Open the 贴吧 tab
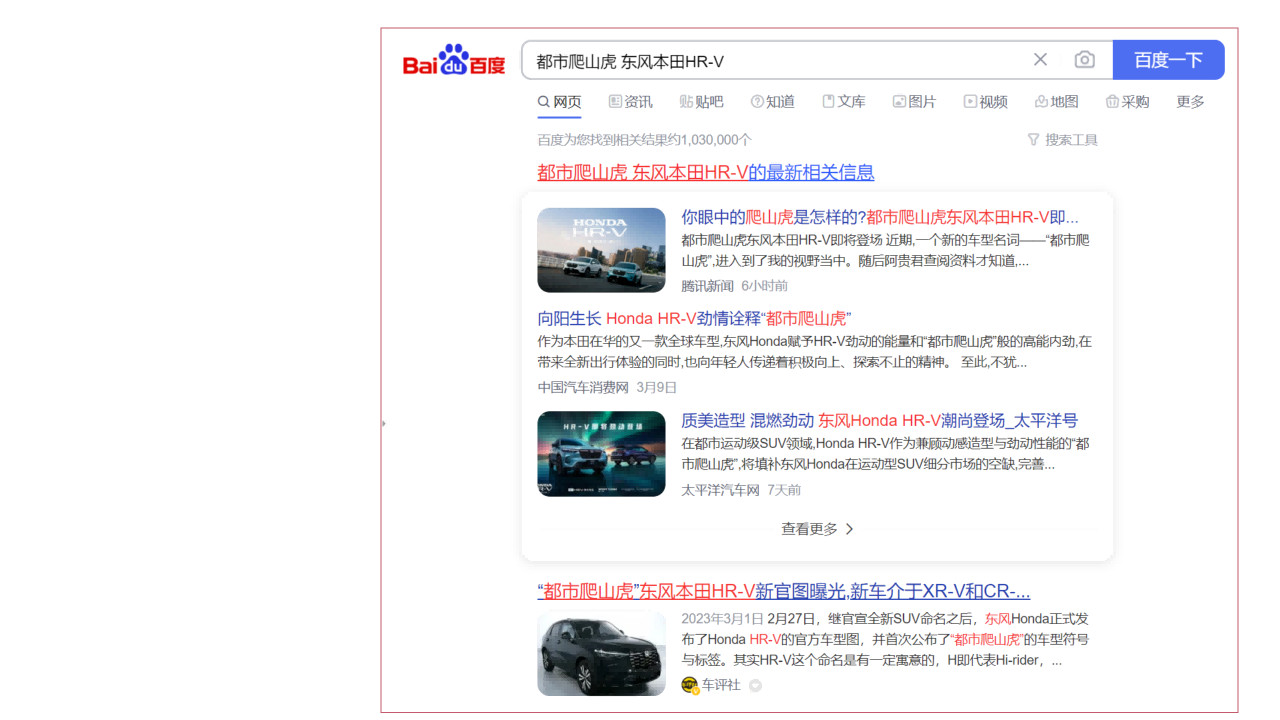This screenshot has height=720, width=1280. tap(701, 102)
